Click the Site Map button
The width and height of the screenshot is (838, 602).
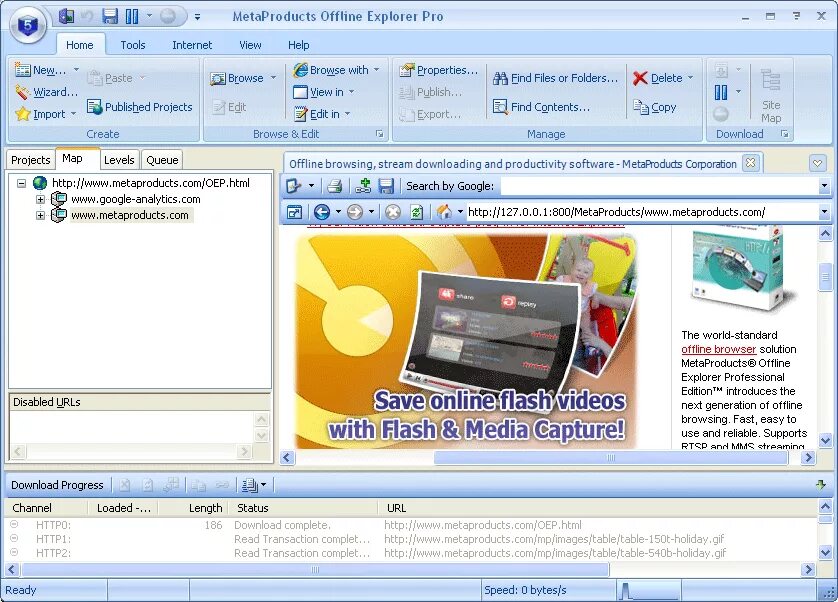coord(771,95)
